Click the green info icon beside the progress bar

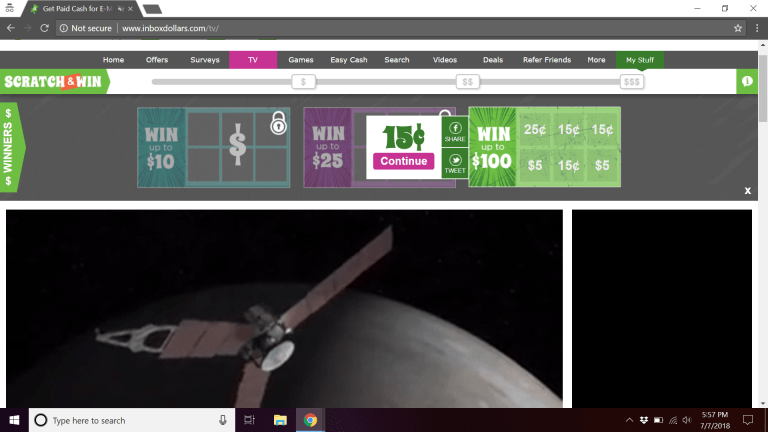747,81
